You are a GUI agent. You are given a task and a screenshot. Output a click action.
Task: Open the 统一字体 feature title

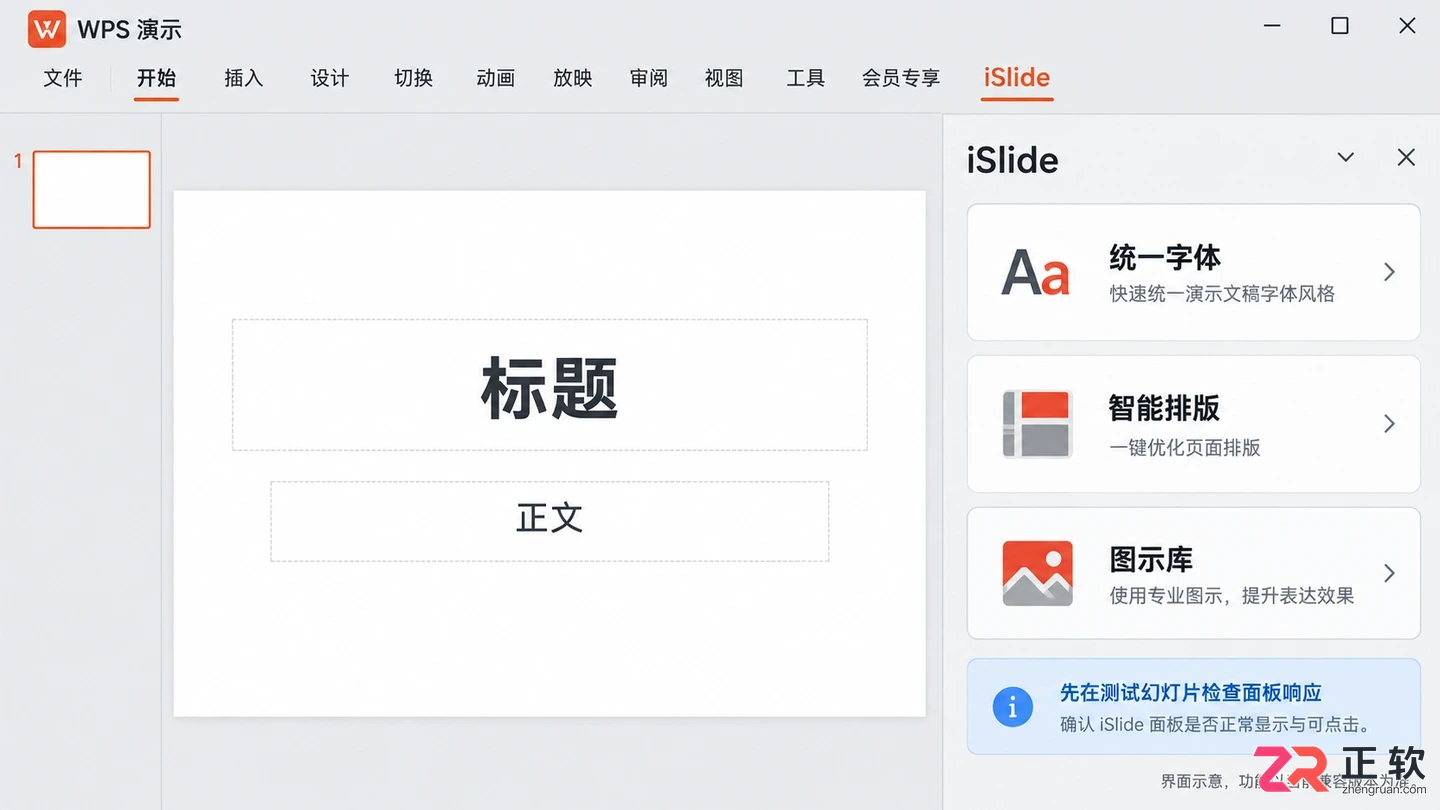pyautogui.click(x=1165, y=257)
